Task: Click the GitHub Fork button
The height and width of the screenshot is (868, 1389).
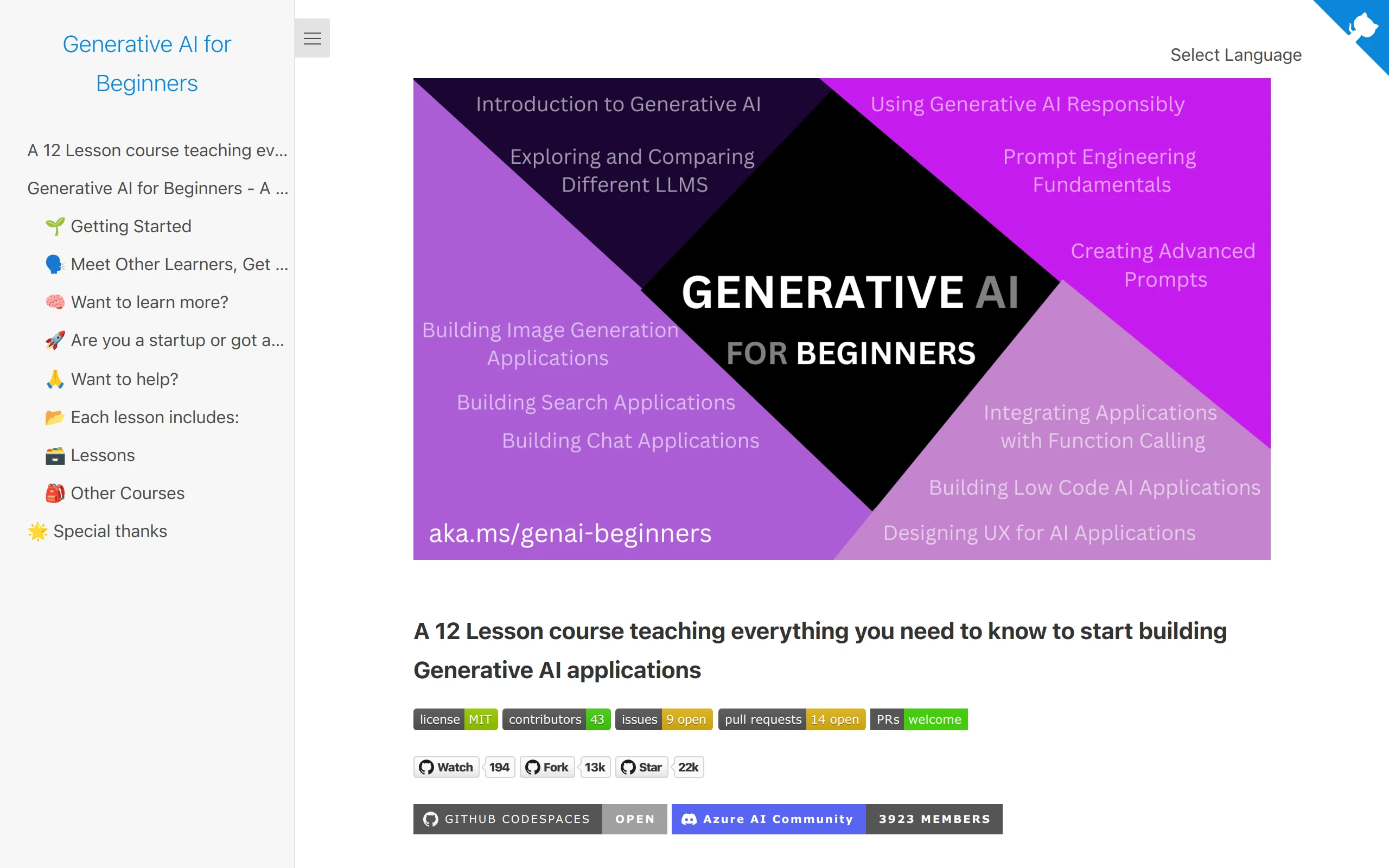Action: click(x=547, y=767)
